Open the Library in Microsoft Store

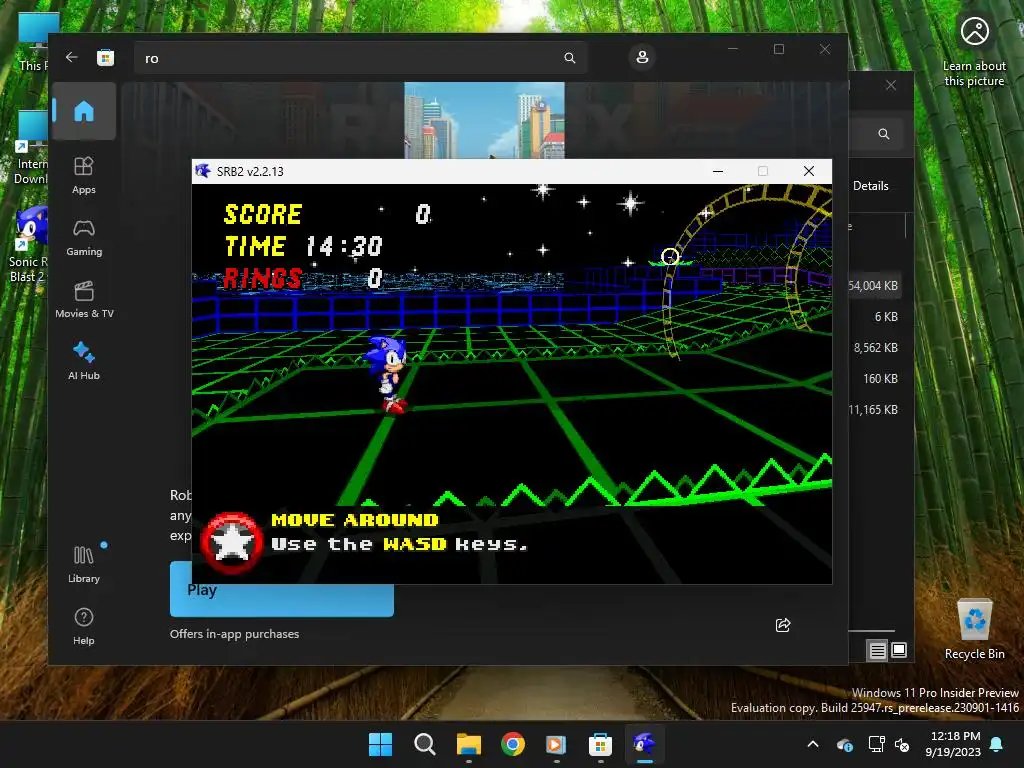tap(84, 564)
